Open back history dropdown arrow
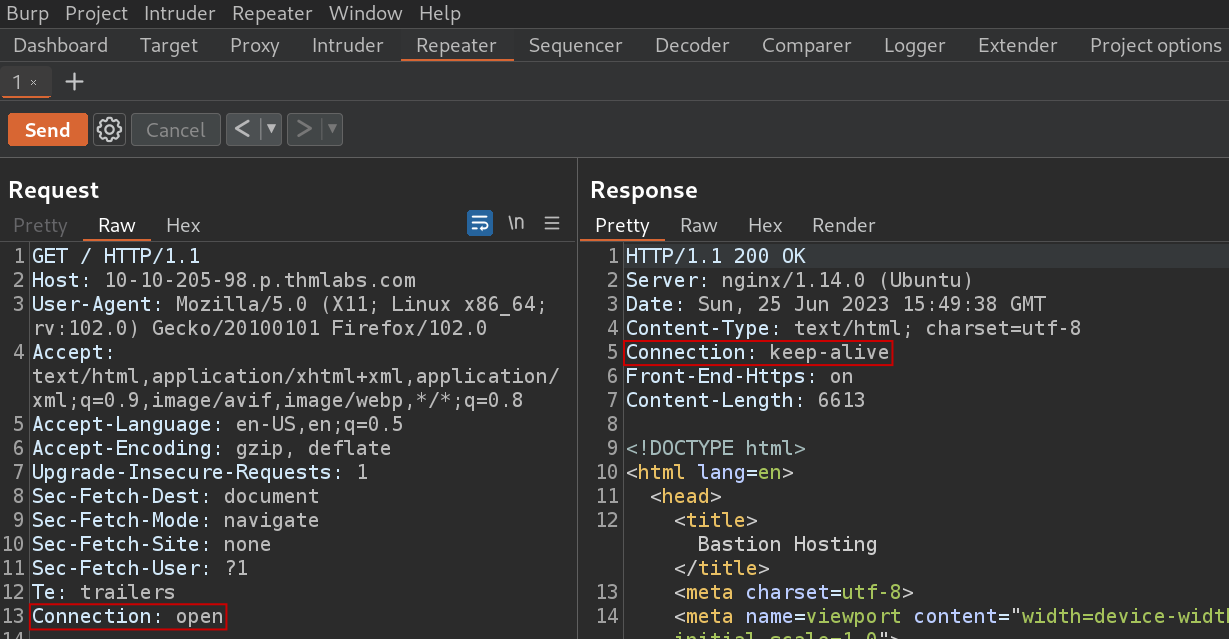The width and height of the screenshot is (1229, 639). pos(270,129)
